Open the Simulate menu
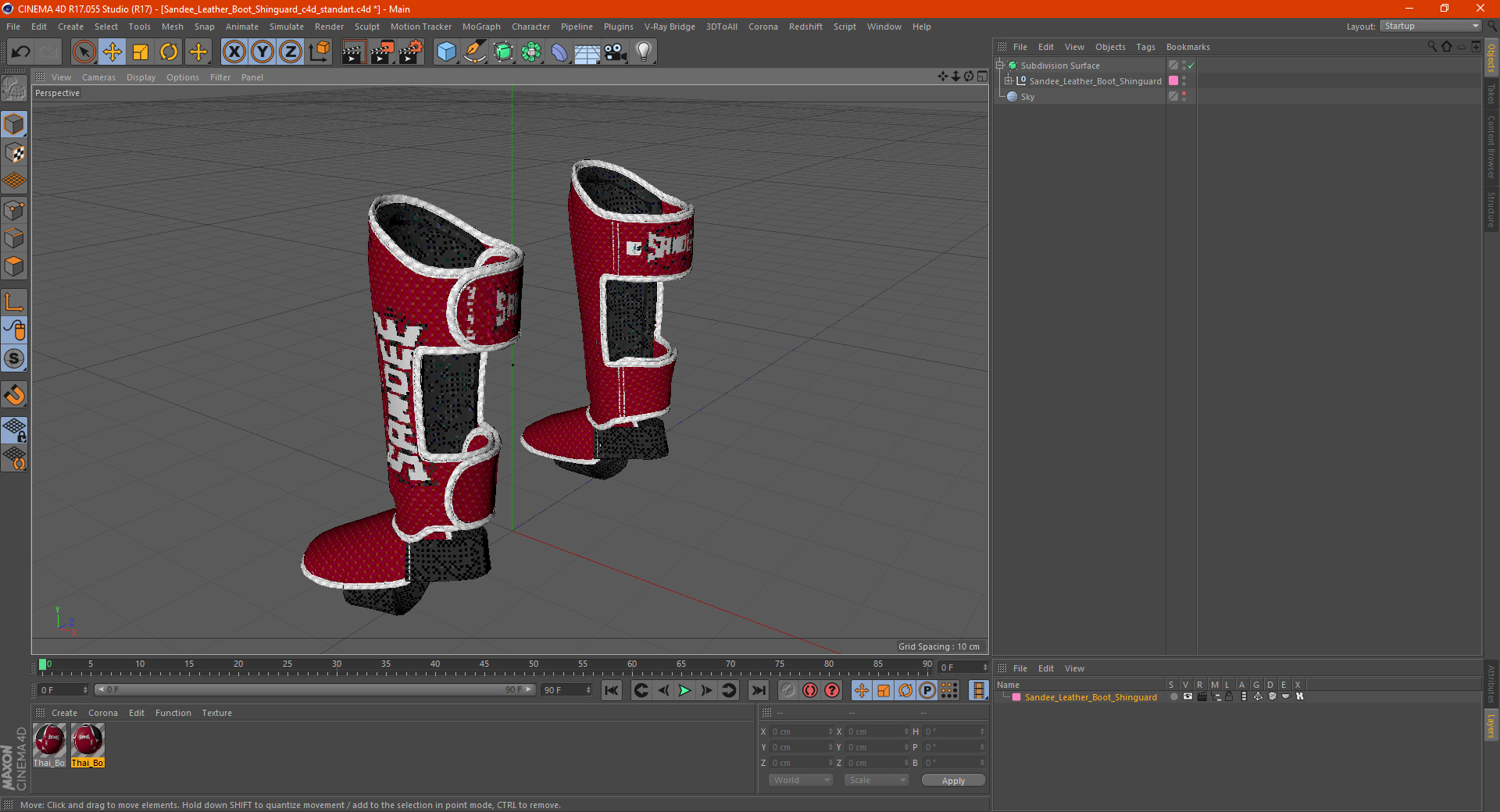The height and width of the screenshot is (812, 1500). tap(286, 27)
